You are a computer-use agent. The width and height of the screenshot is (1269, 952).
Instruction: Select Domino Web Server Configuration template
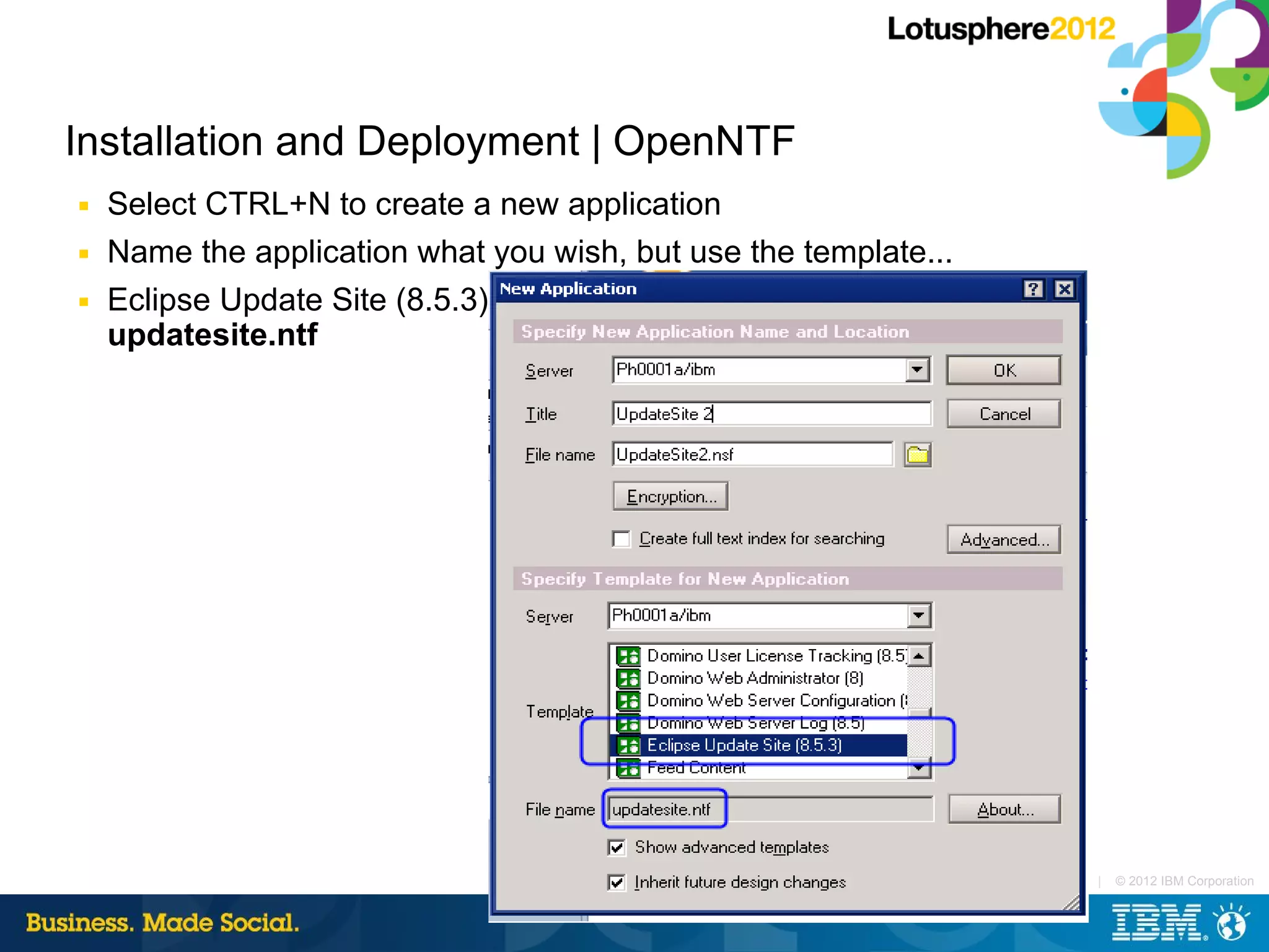click(759, 701)
